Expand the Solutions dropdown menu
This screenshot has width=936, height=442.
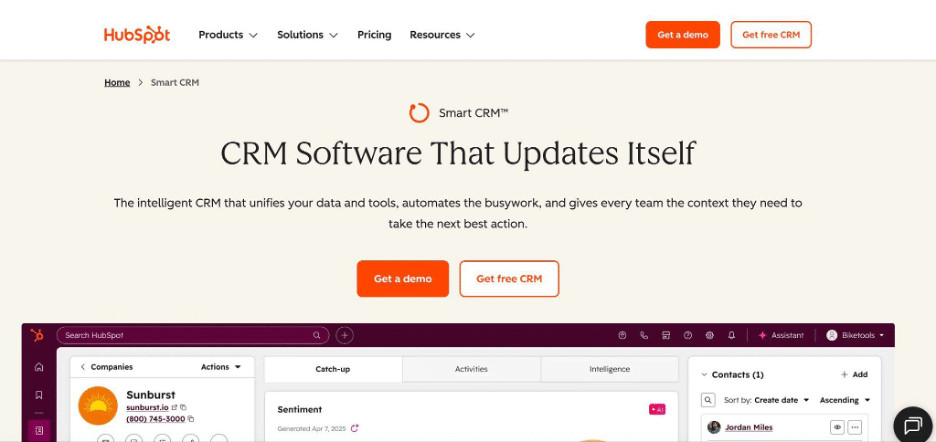click(307, 35)
